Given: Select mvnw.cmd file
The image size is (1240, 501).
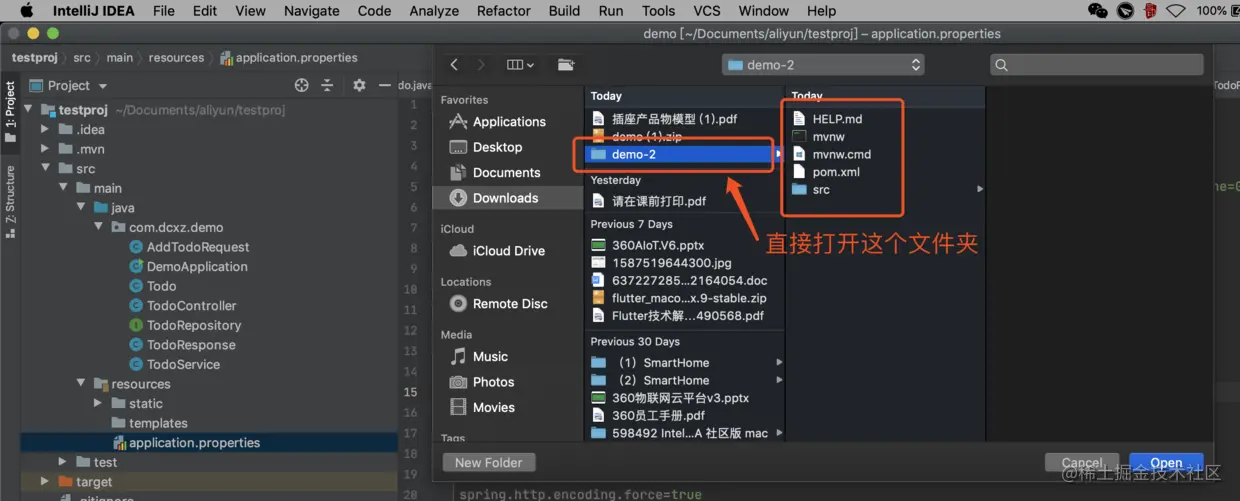Looking at the screenshot, I should [x=841, y=155].
